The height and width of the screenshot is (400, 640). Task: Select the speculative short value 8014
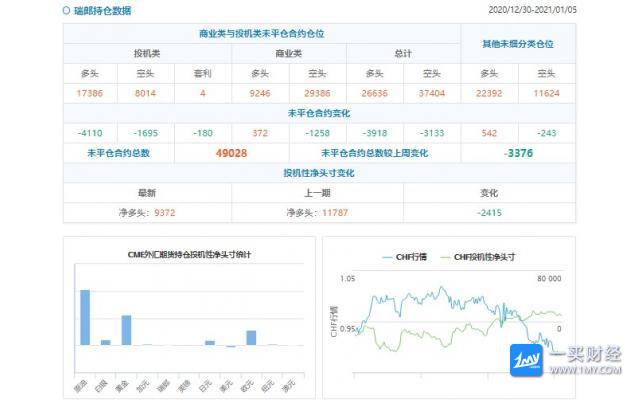tap(145, 93)
